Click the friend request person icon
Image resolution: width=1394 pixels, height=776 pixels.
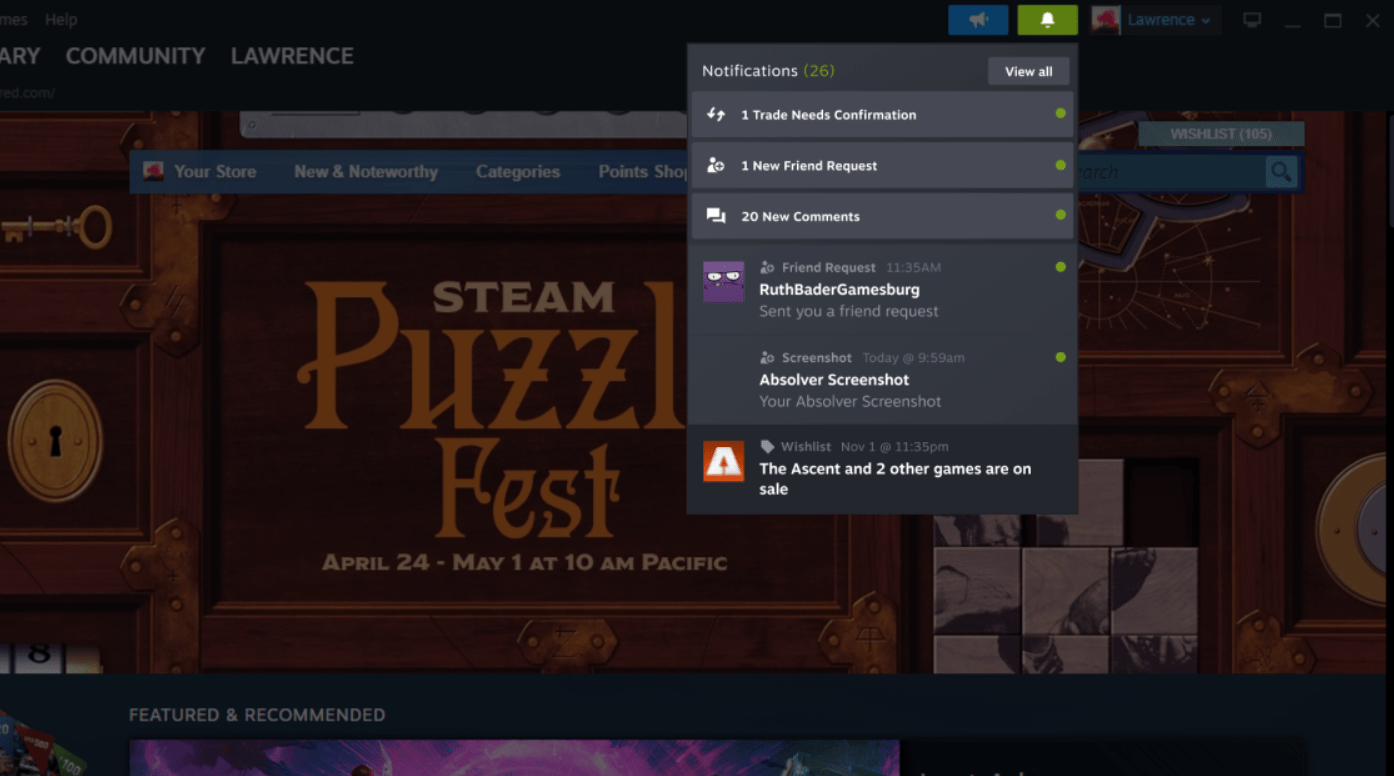(715, 165)
